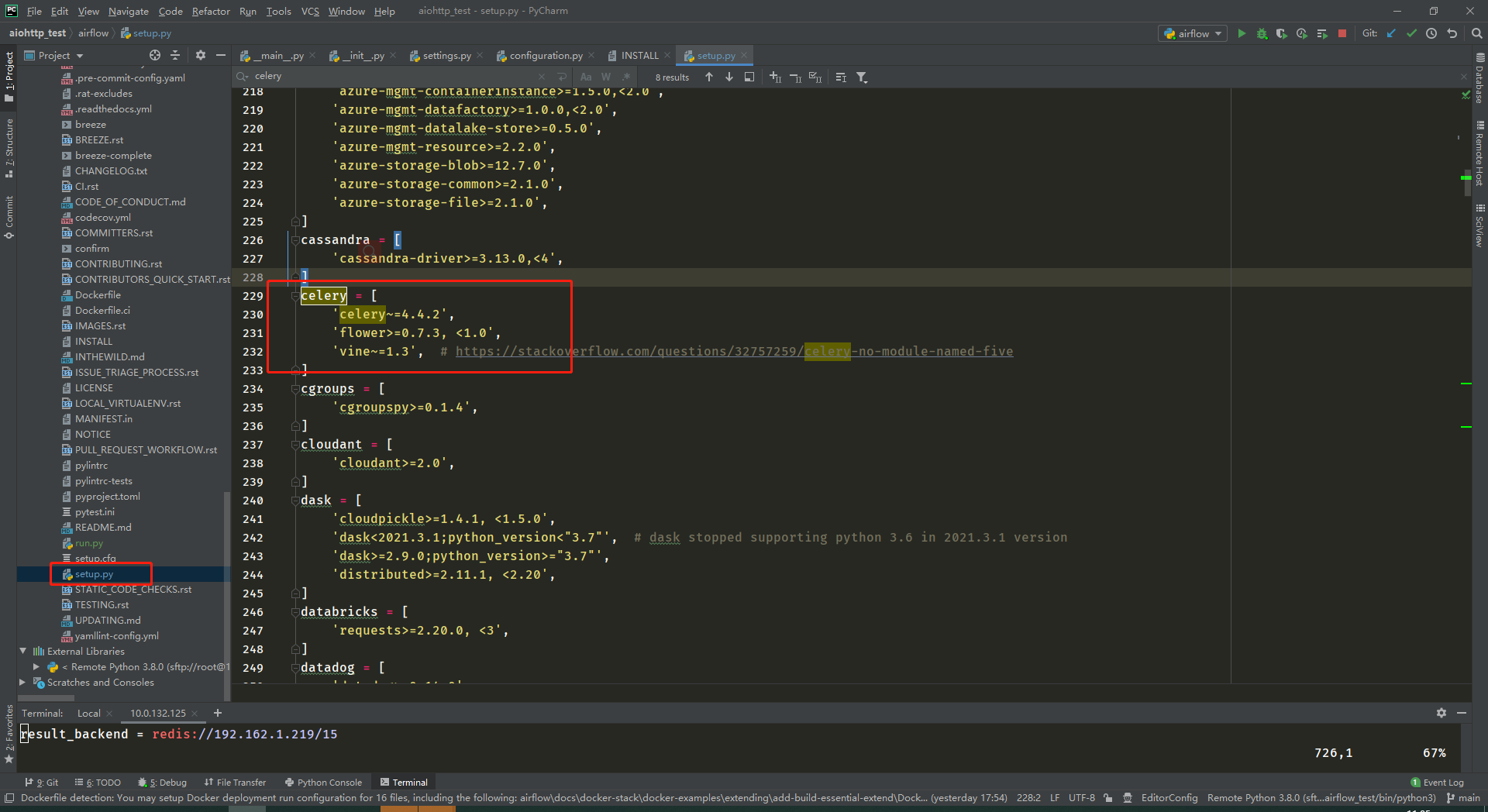The width and height of the screenshot is (1488, 812).
Task: Fold the databricks list block
Action: (x=294, y=612)
